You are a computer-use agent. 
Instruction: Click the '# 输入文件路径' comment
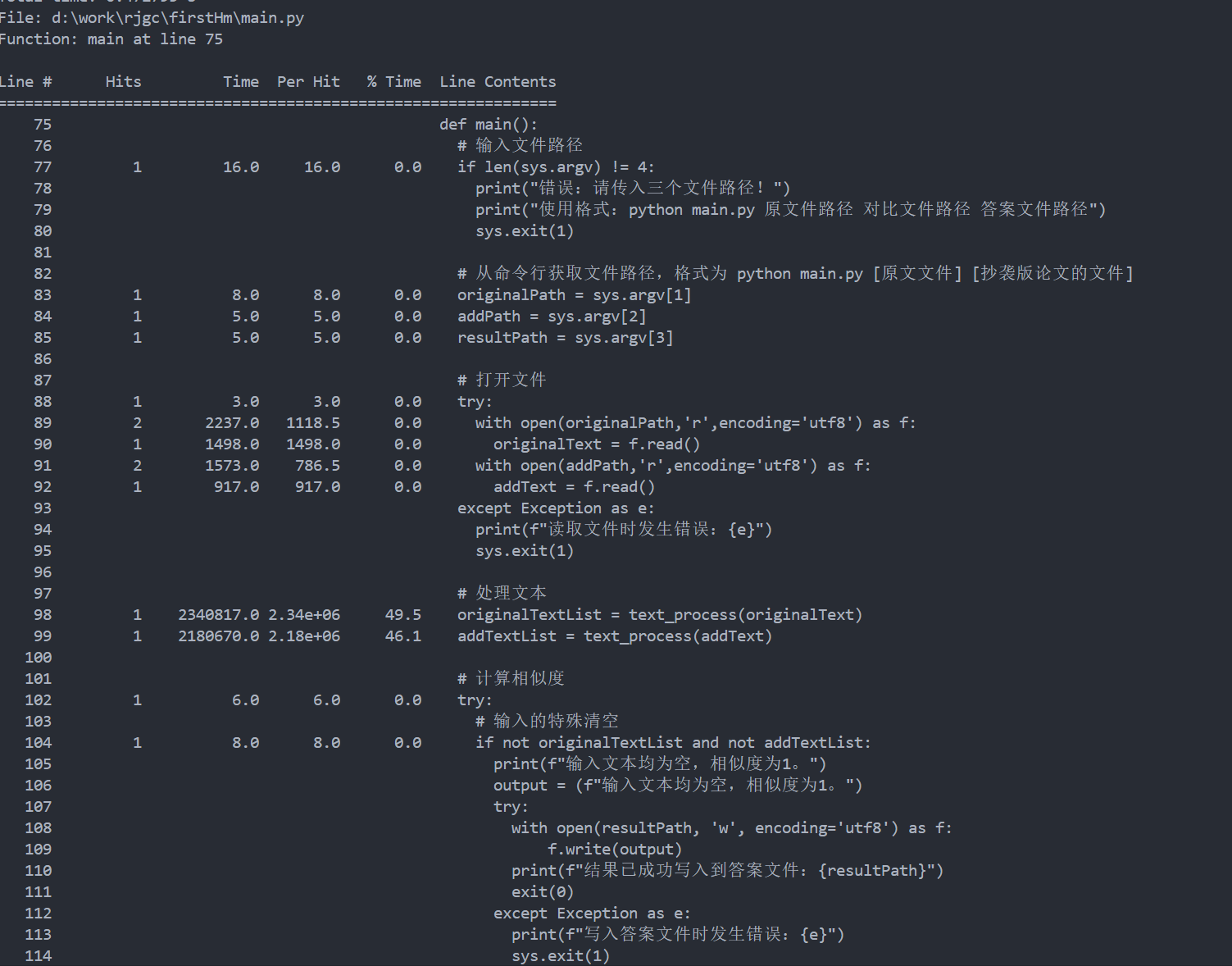(x=521, y=146)
